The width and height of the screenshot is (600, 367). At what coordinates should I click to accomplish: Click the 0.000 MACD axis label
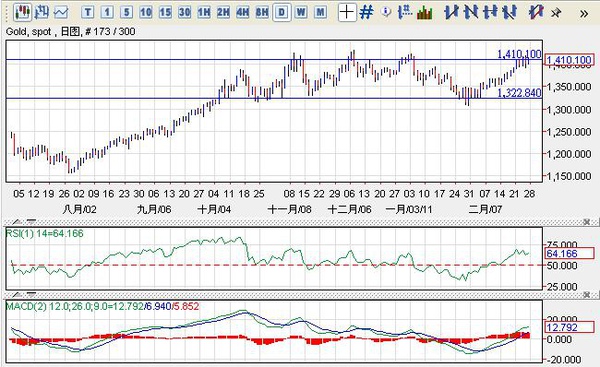click(x=559, y=339)
